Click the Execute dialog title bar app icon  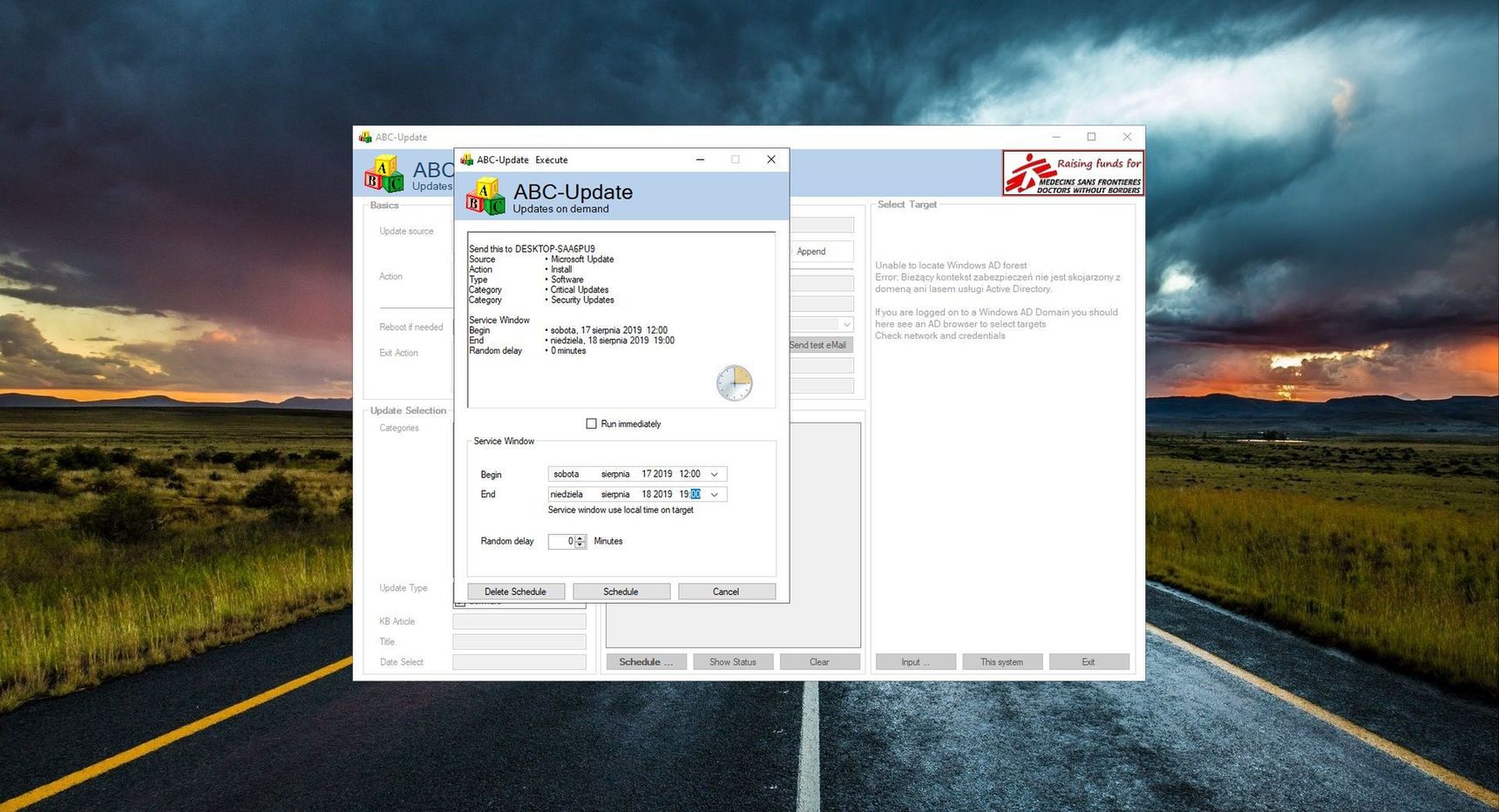466,159
